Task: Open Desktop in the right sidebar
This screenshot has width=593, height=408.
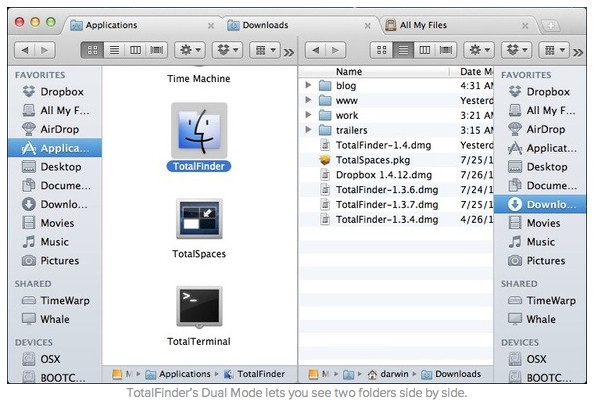Action: (x=538, y=166)
